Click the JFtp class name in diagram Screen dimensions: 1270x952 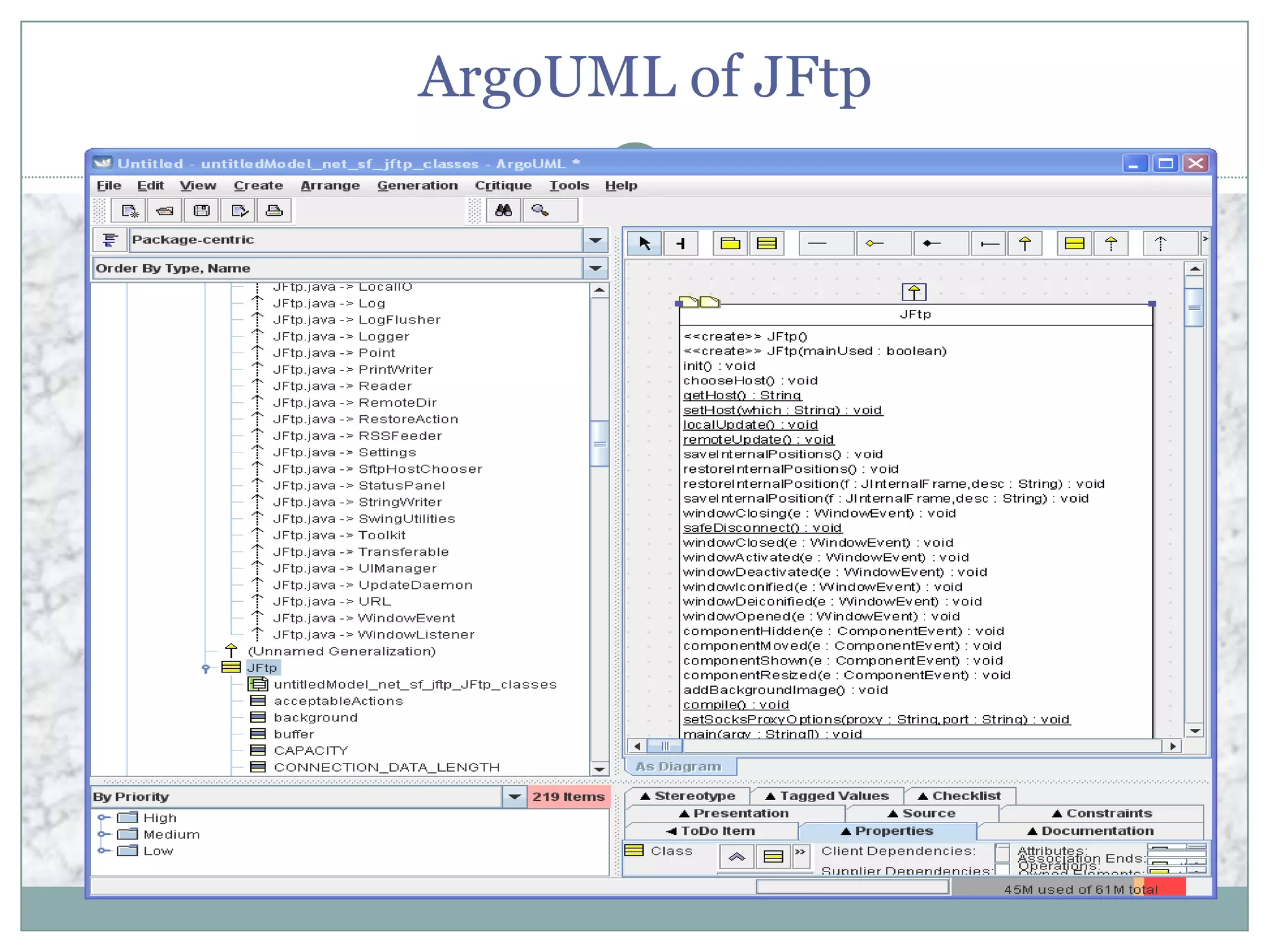coord(915,314)
